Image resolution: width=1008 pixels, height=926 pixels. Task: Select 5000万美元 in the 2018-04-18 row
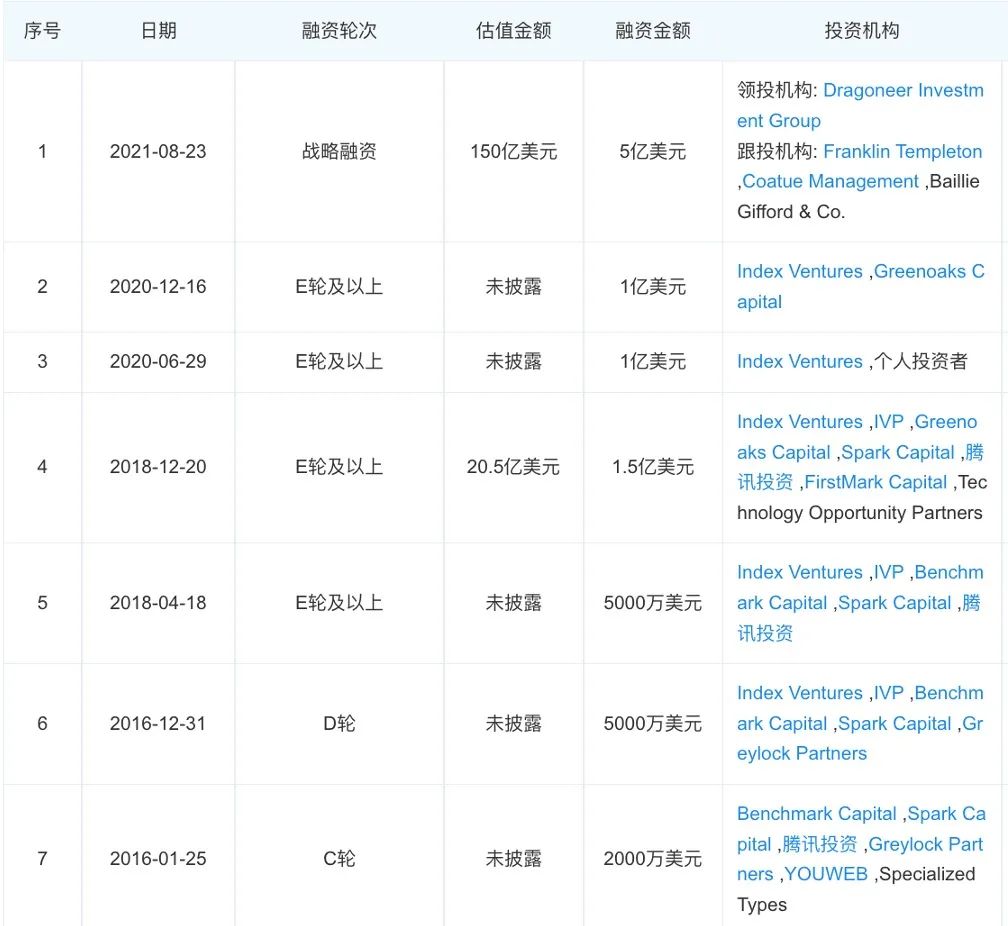pos(653,603)
